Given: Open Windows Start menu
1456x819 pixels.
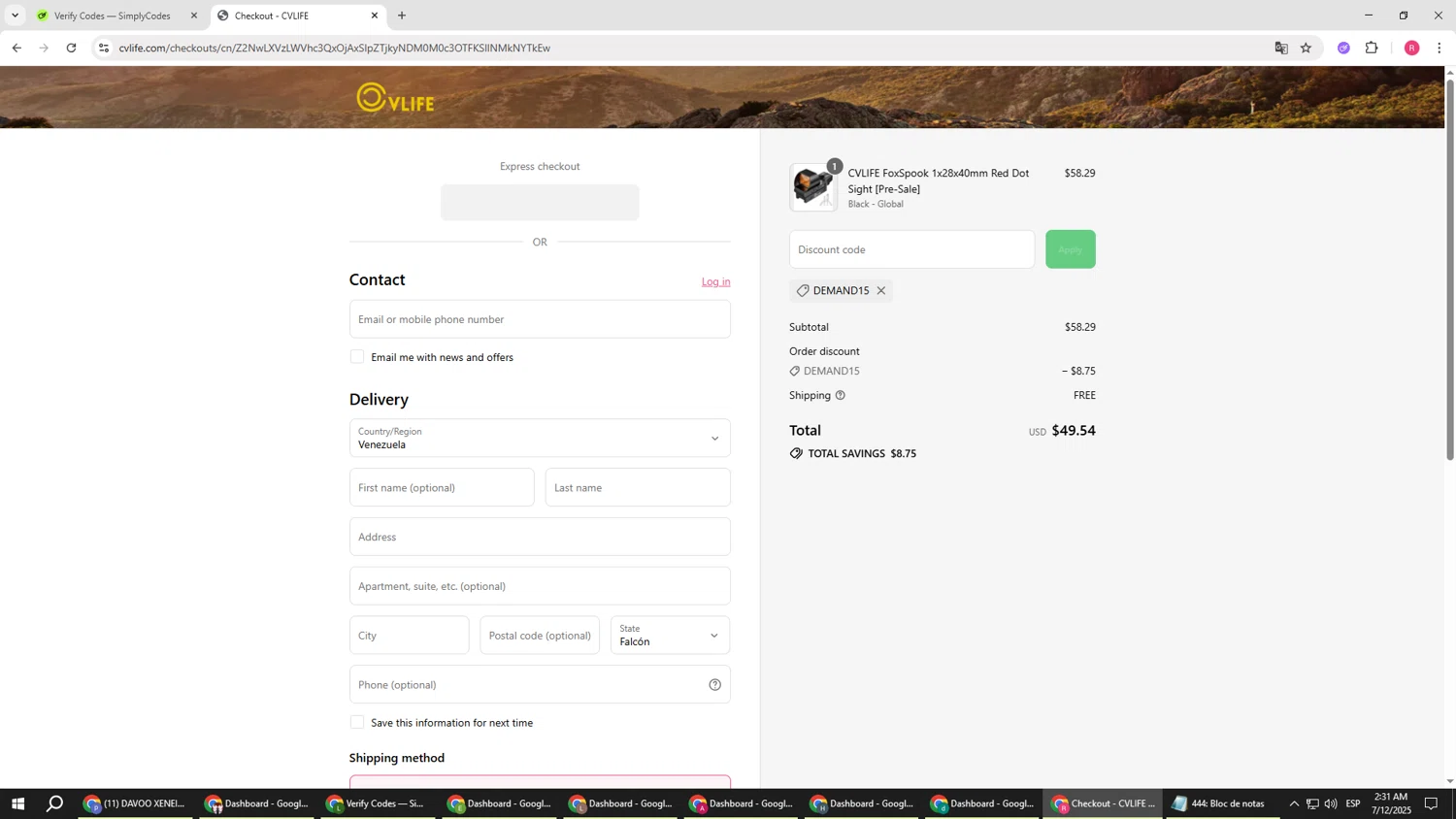Looking at the screenshot, I should pyautogui.click(x=17, y=803).
